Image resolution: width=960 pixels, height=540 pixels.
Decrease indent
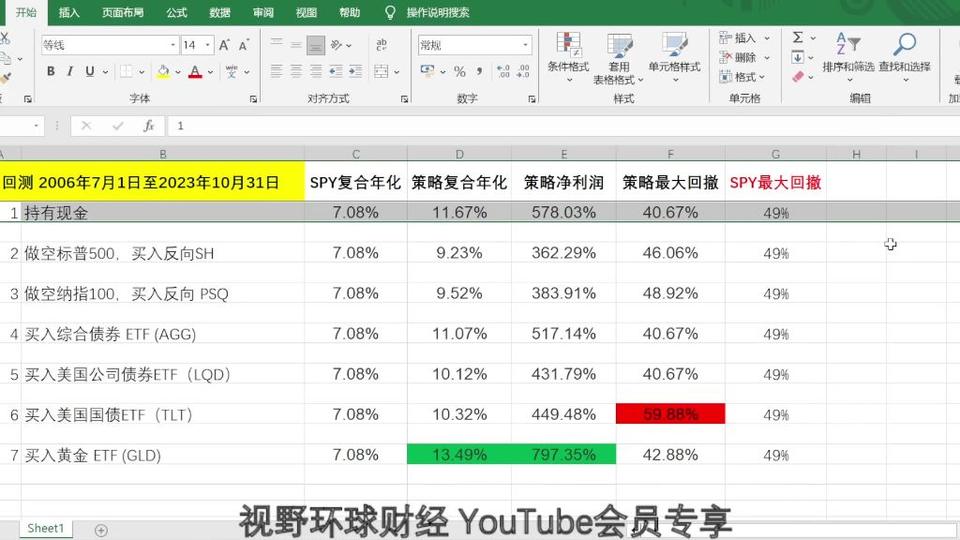pos(336,72)
